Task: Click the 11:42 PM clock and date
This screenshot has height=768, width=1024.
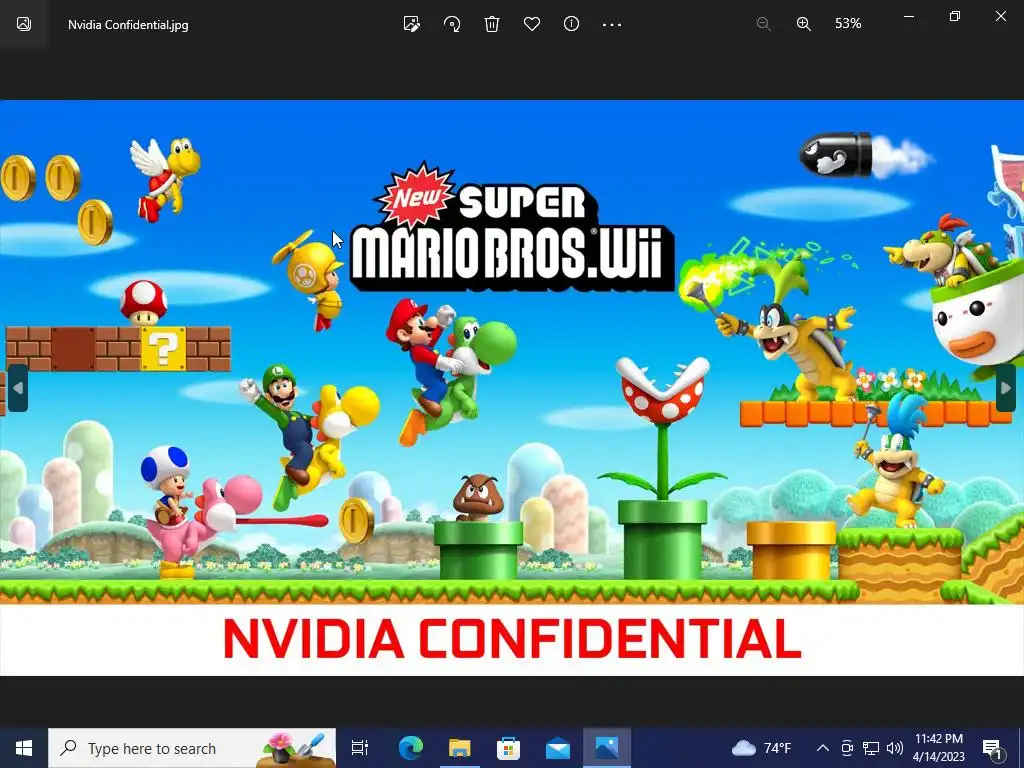Action: 938,748
